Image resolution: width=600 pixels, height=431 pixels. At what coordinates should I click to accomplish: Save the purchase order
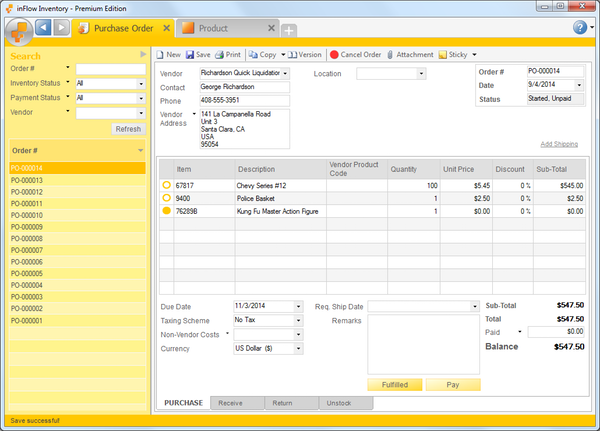(190, 54)
